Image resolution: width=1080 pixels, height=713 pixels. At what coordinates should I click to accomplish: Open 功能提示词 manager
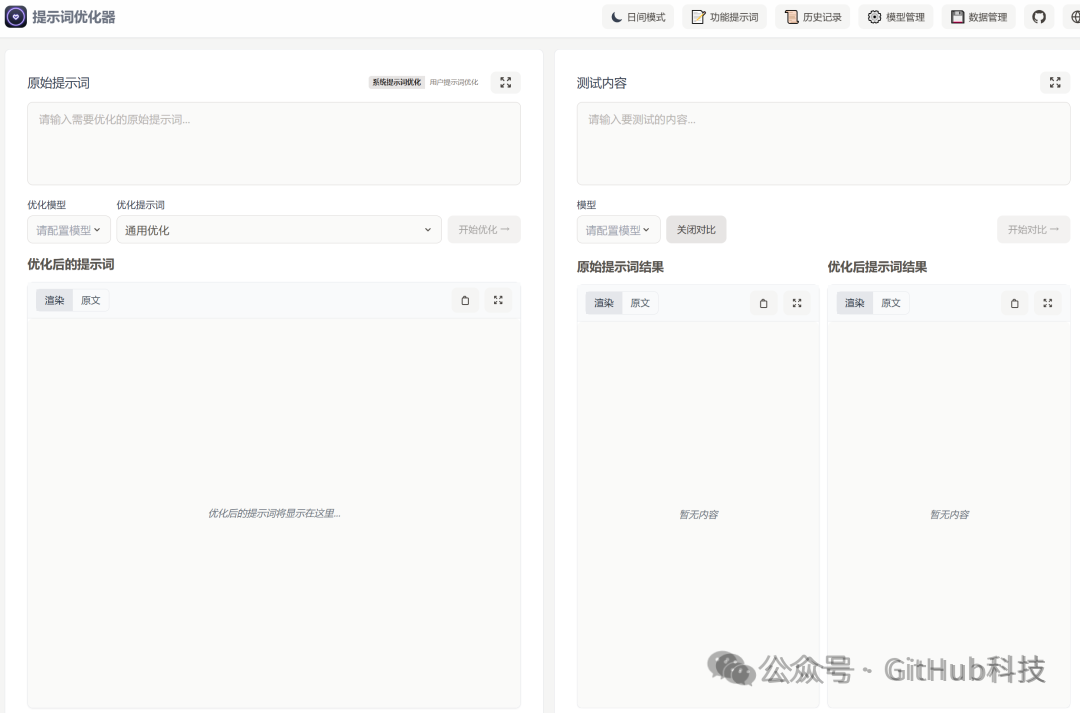725,17
